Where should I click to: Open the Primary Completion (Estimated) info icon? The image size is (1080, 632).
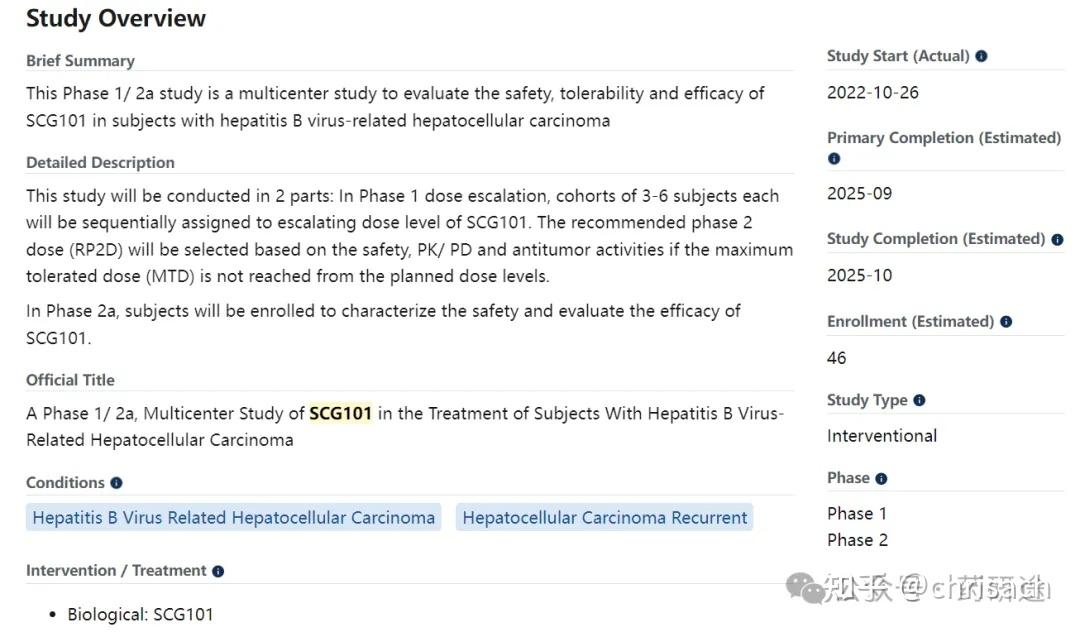(834, 158)
